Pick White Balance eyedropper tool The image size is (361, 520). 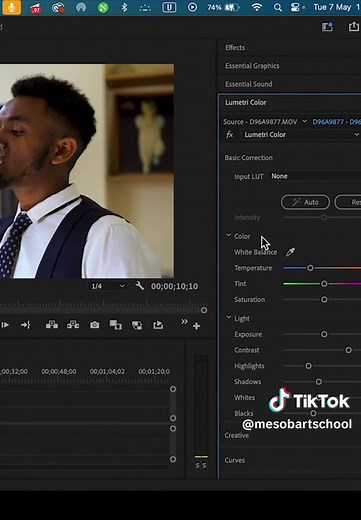[x=290, y=252]
